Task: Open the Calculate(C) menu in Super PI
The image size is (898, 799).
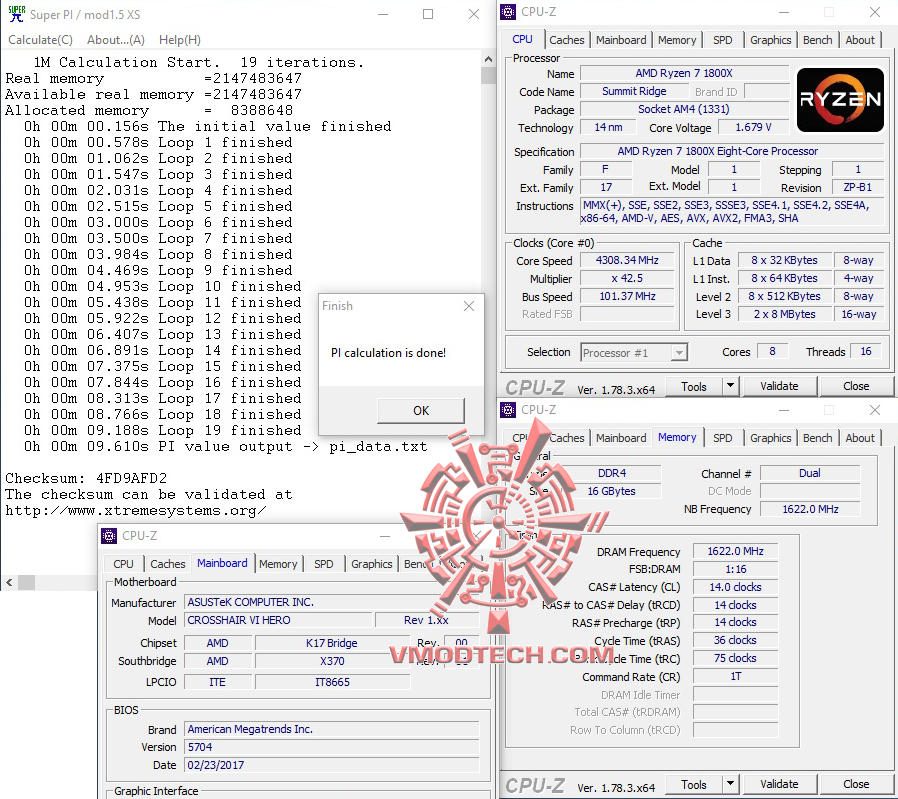Action: [40, 39]
